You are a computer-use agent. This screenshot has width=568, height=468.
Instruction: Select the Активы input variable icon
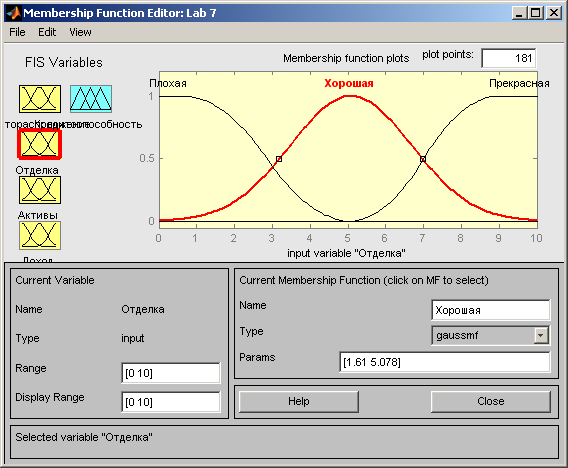click(x=40, y=190)
